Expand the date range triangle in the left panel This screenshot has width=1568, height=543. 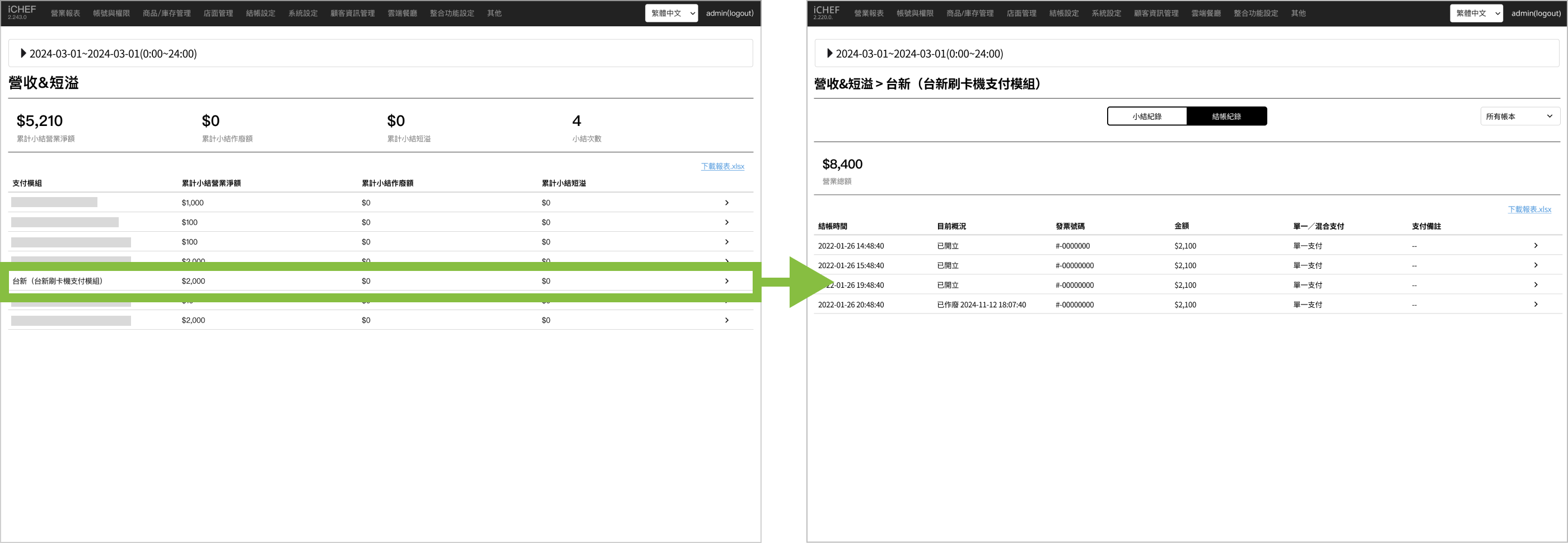pyautogui.click(x=23, y=54)
